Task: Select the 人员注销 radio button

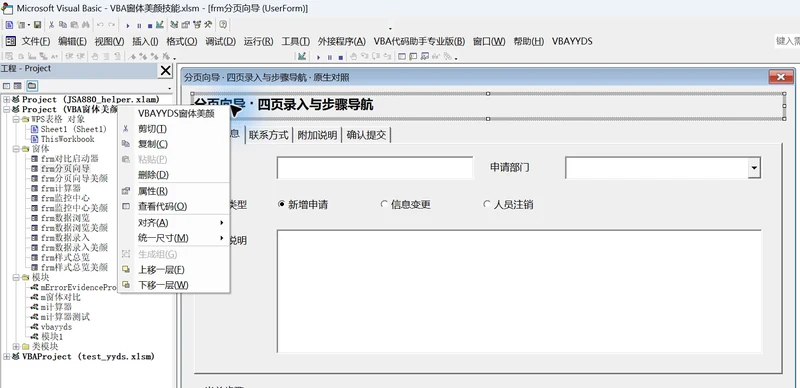Action: 508,205
